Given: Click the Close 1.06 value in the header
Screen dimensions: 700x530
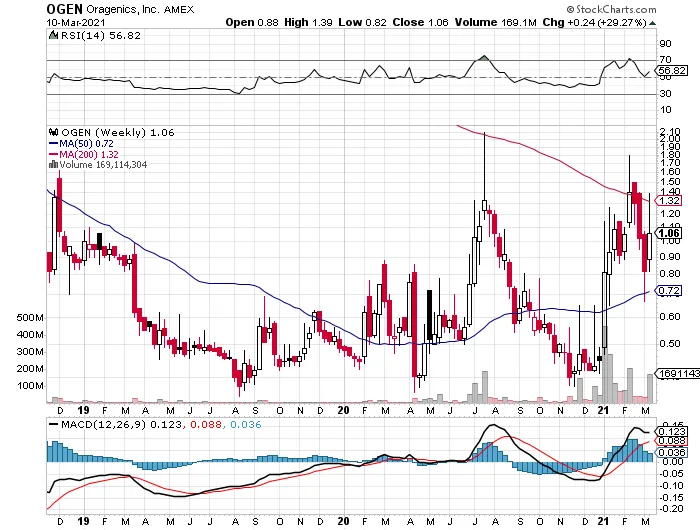Looking at the screenshot, I should click(421, 22).
